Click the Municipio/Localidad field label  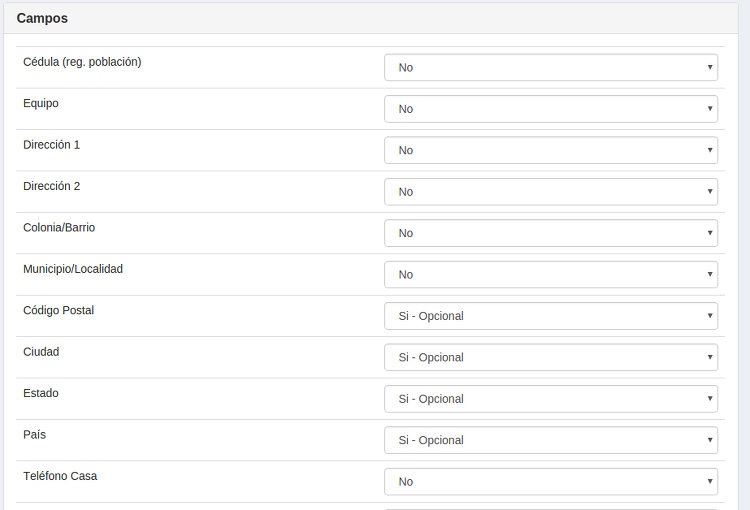pyautogui.click(x=73, y=269)
